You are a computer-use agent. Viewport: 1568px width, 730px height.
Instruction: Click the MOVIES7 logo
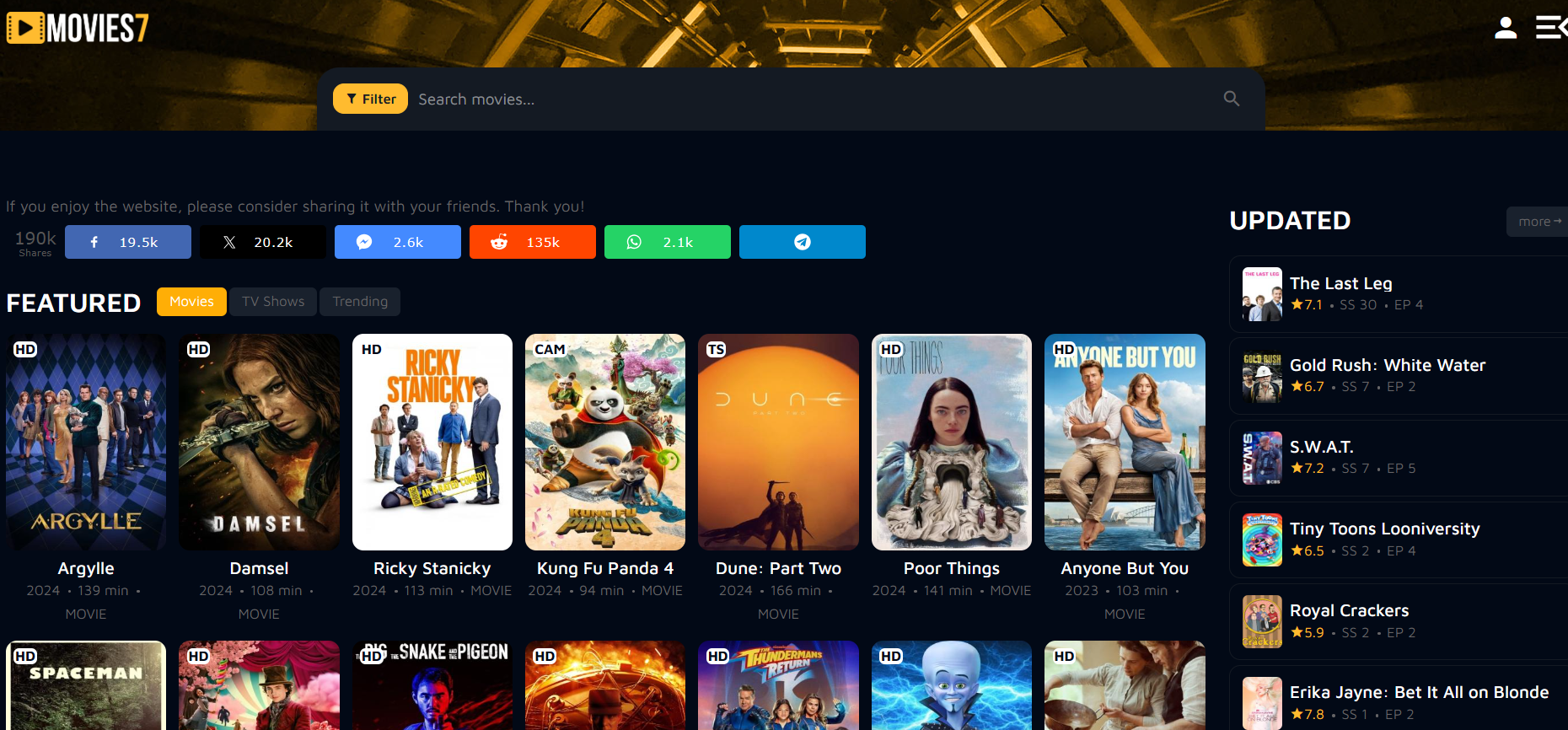coord(78,28)
